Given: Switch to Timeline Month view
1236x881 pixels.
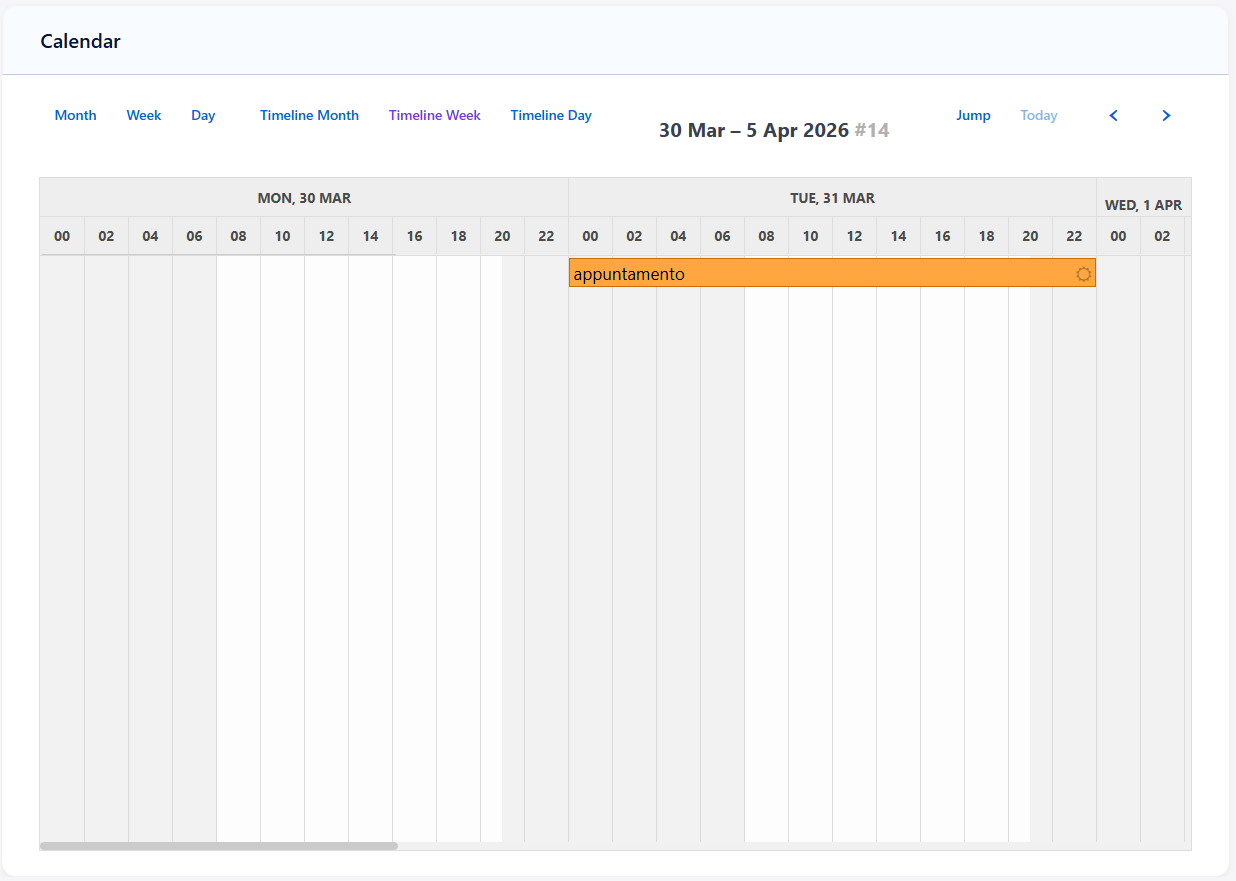Looking at the screenshot, I should 309,116.
